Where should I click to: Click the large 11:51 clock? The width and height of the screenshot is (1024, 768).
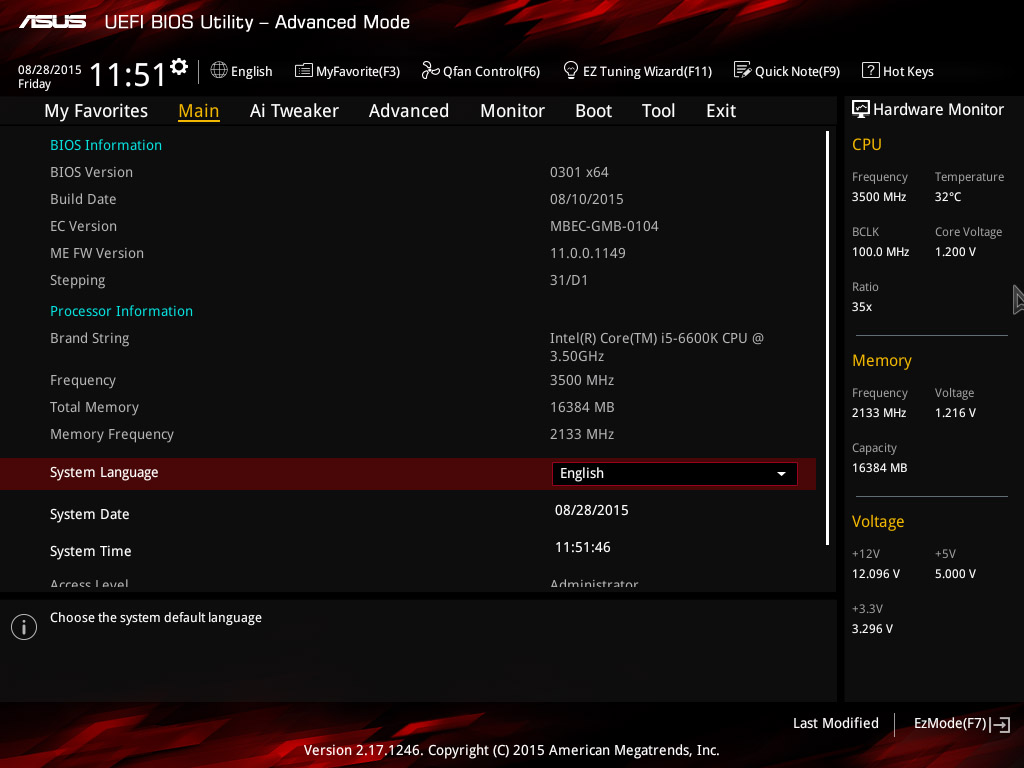click(128, 74)
